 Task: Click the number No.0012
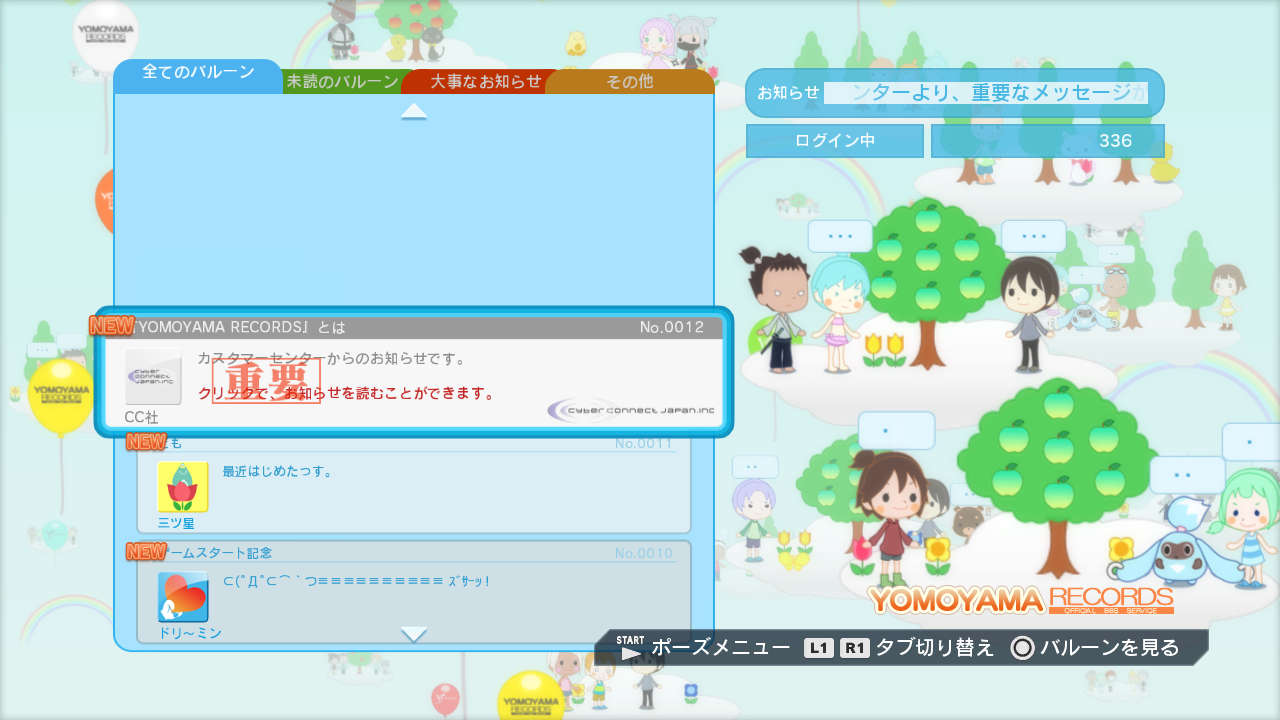coord(672,327)
